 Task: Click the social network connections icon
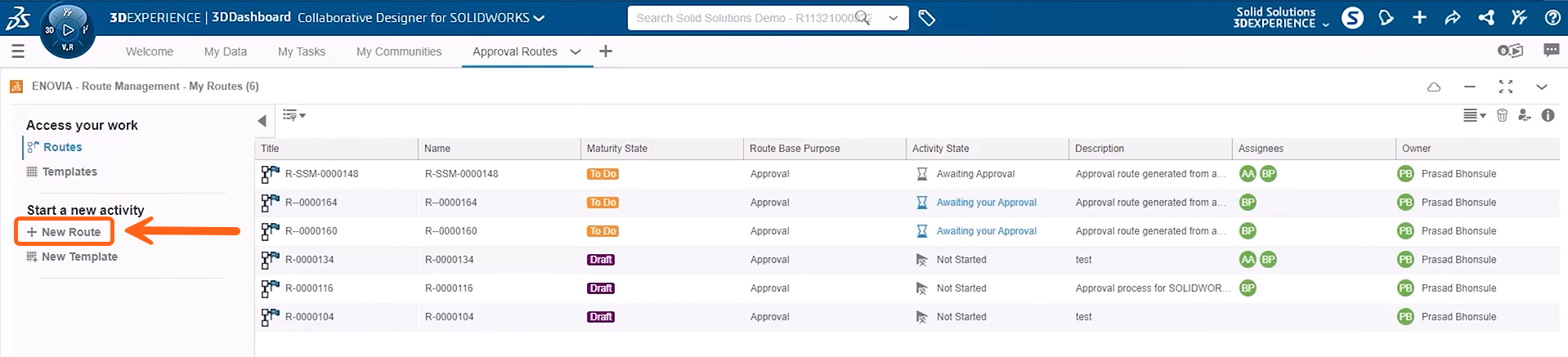tap(1486, 18)
